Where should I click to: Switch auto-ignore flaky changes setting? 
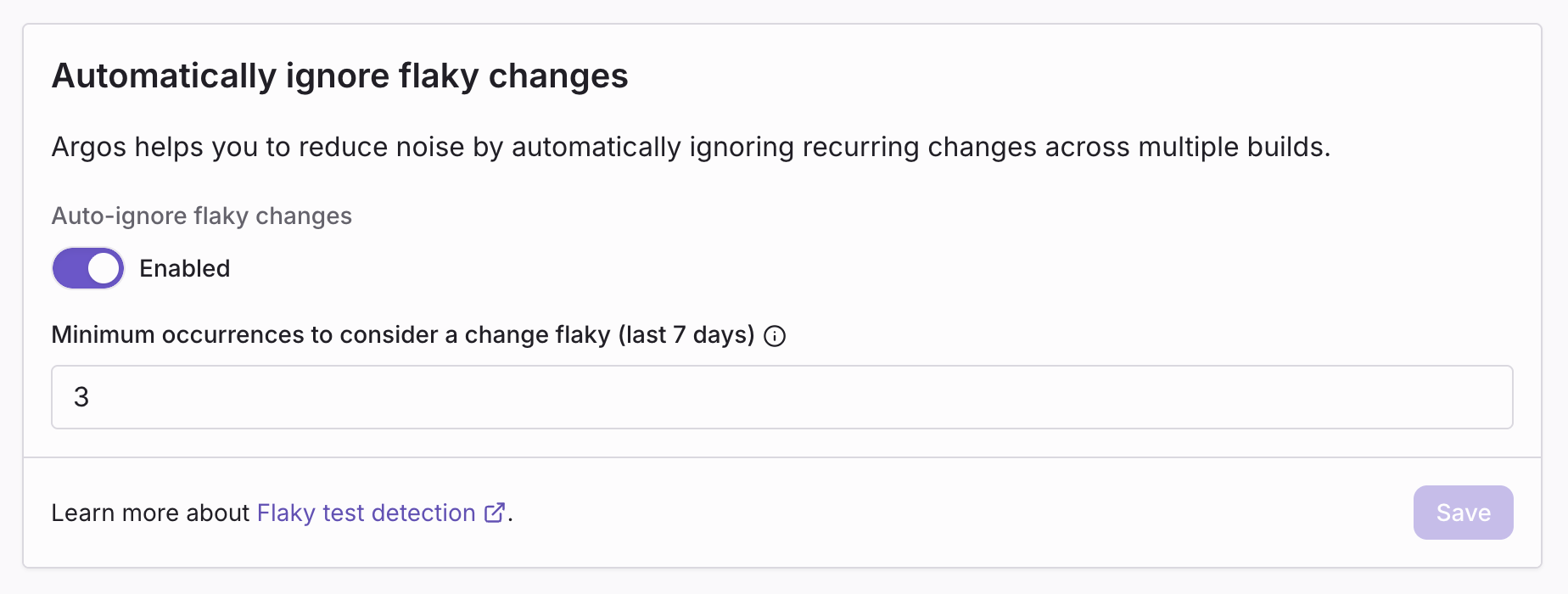click(87, 268)
